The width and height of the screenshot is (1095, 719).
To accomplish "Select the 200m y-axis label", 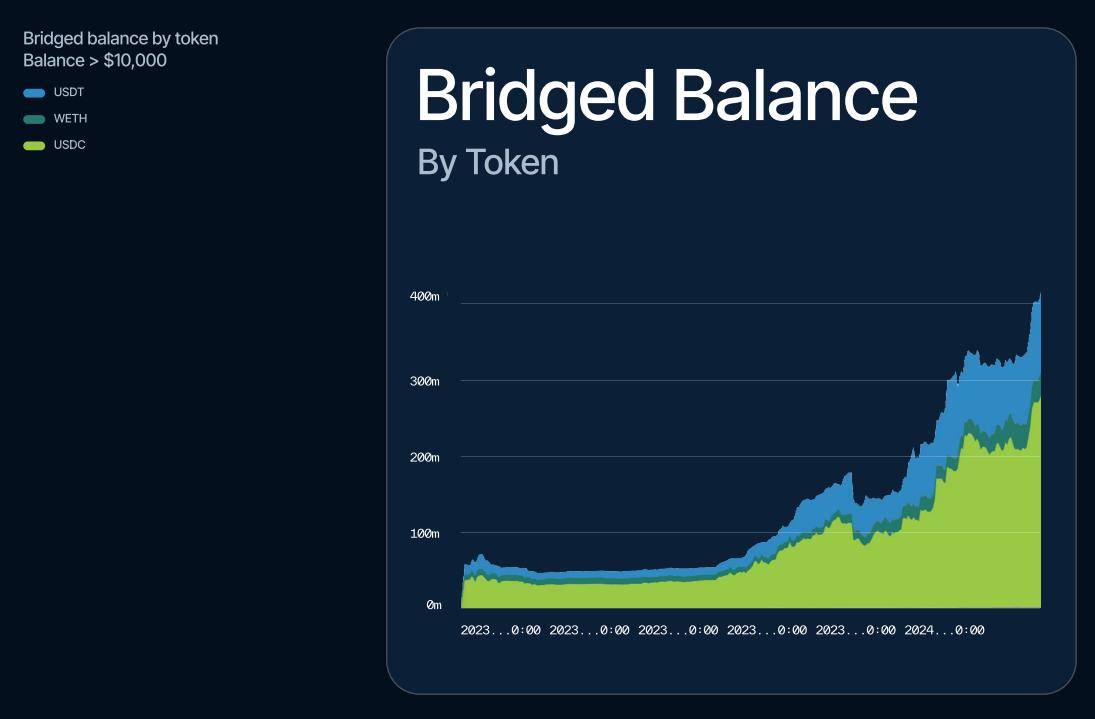I will point(425,458).
